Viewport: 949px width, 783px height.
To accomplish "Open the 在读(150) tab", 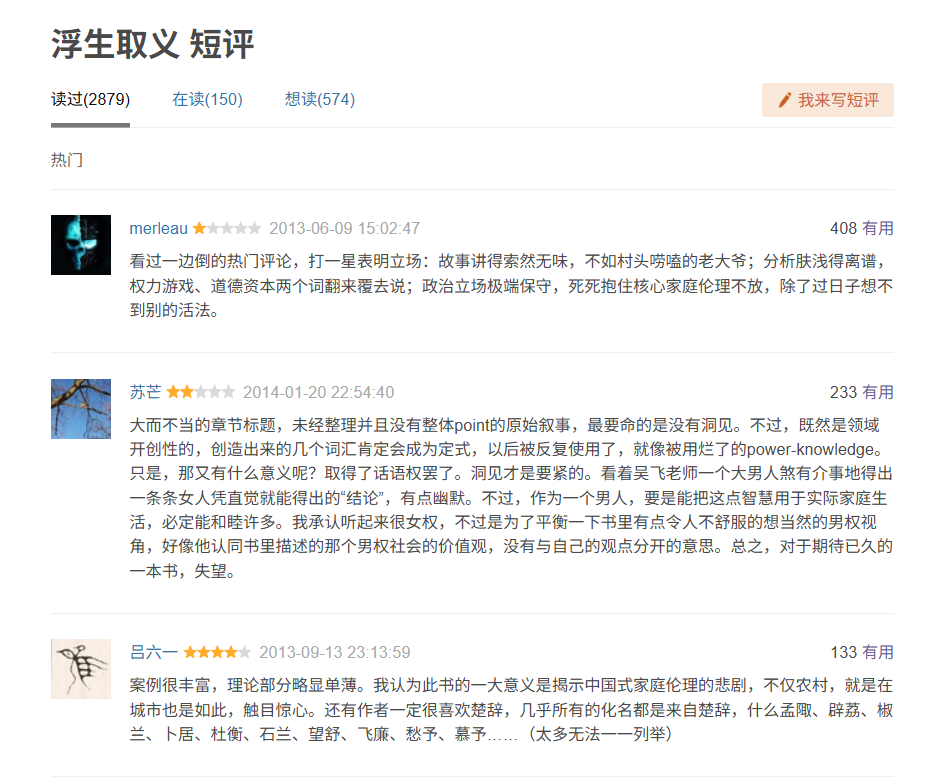I will click(207, 99).
